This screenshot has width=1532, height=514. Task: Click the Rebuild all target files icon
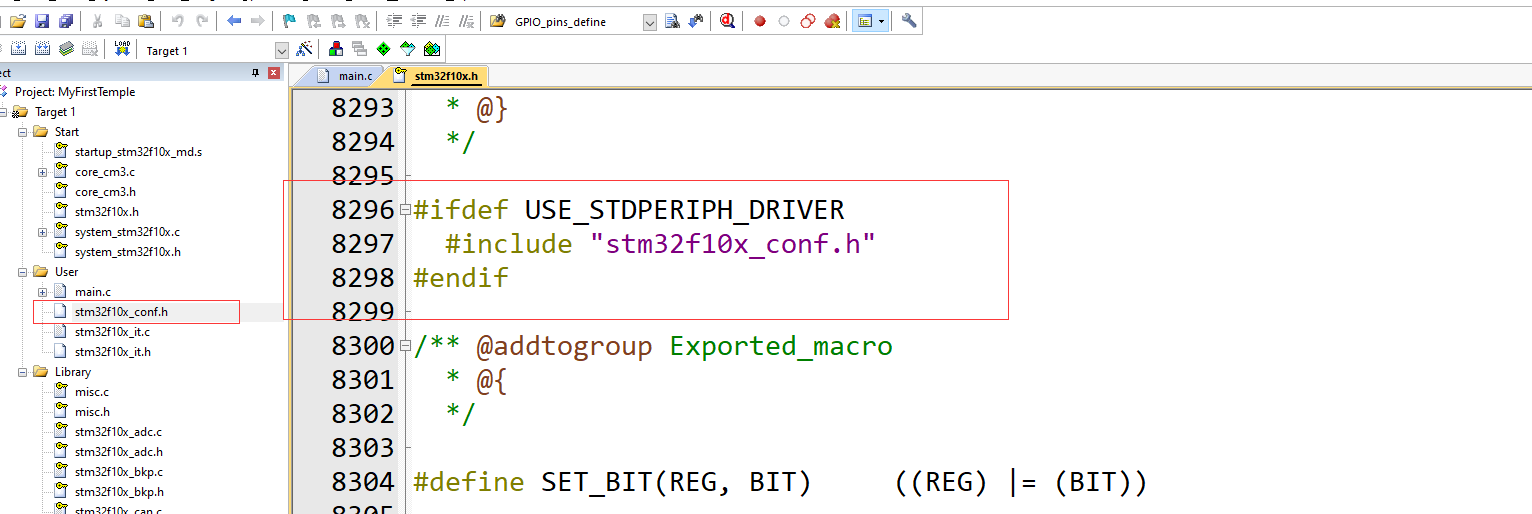coord(42,49)
